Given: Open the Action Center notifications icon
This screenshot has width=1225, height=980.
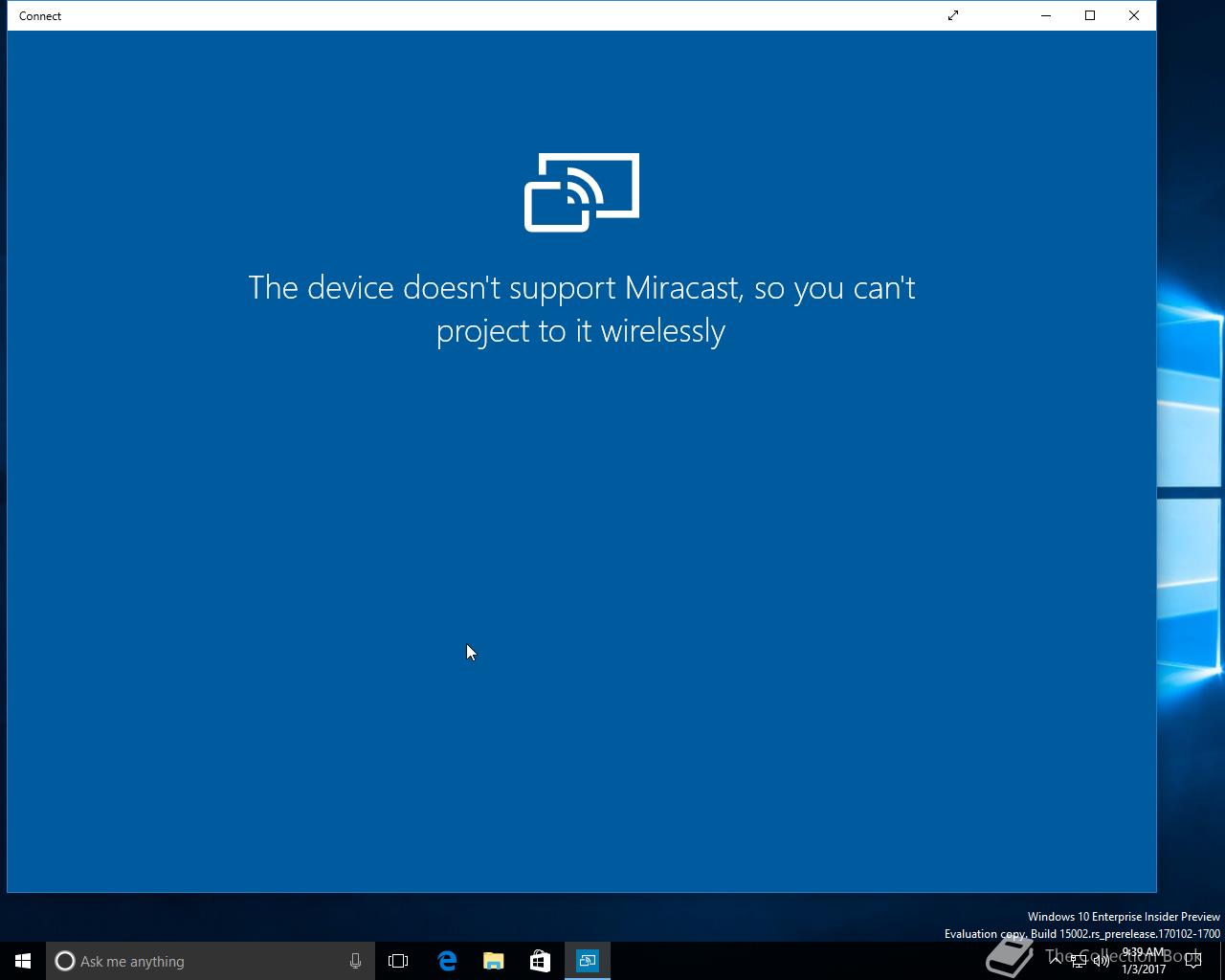Looking at the screenshot, I should click(x=1193, y=961).
